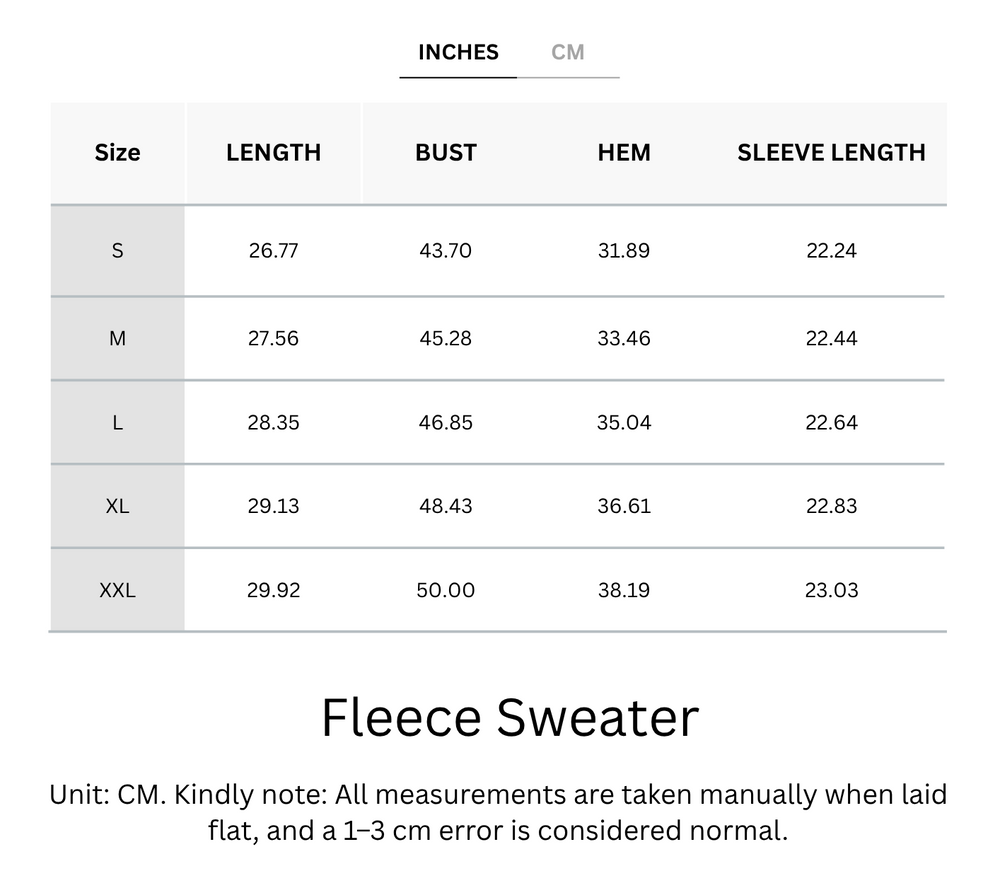
Task: Switch to the CM tab
Action: pyautogui.click(x=567, y=52)
